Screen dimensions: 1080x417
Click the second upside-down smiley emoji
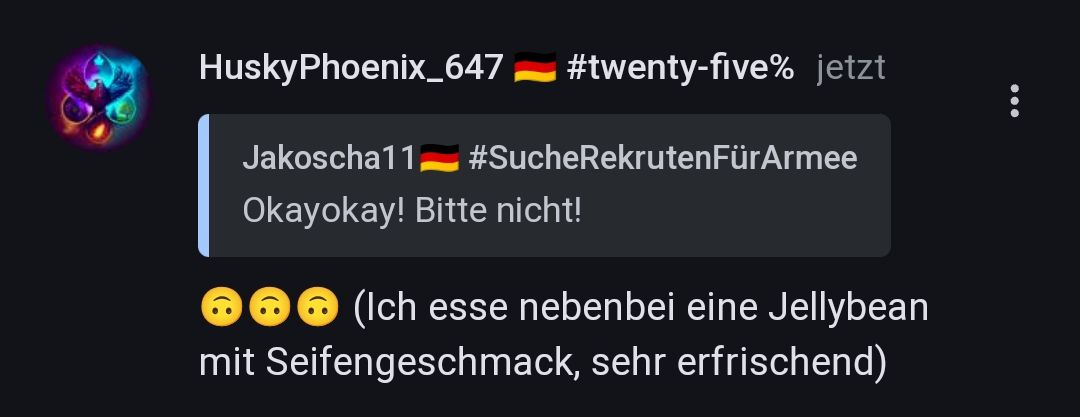(x=269, y=308)
